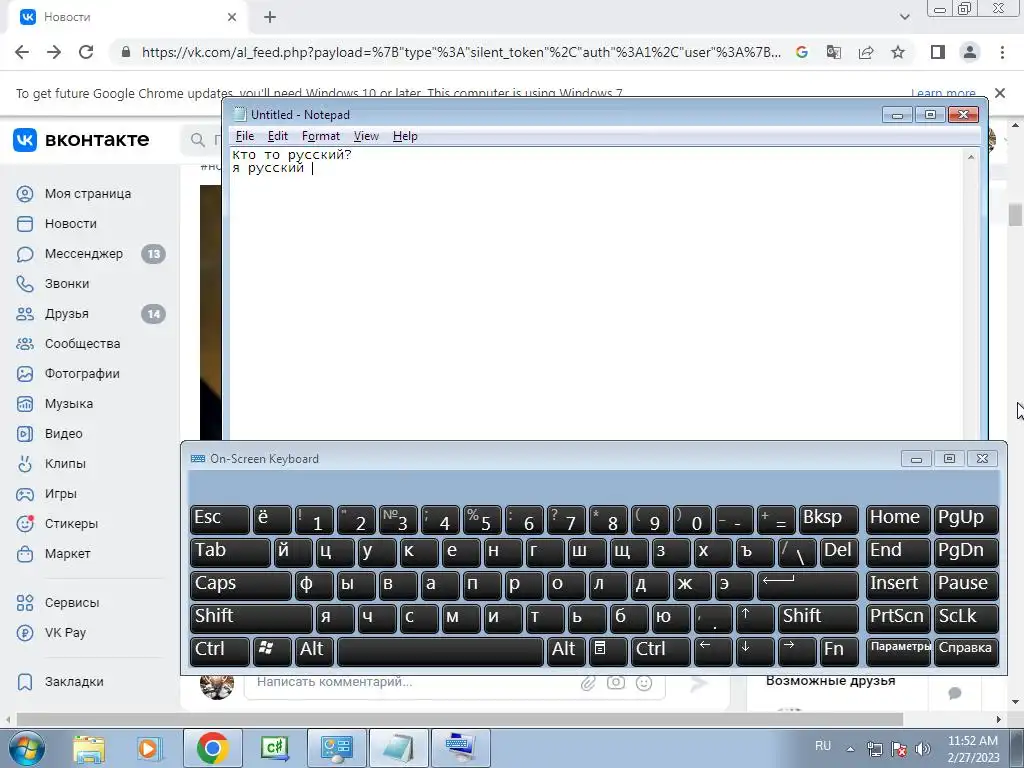
Task: Show hidden system tray icons arrow
Action: click(x=850, y=748)
